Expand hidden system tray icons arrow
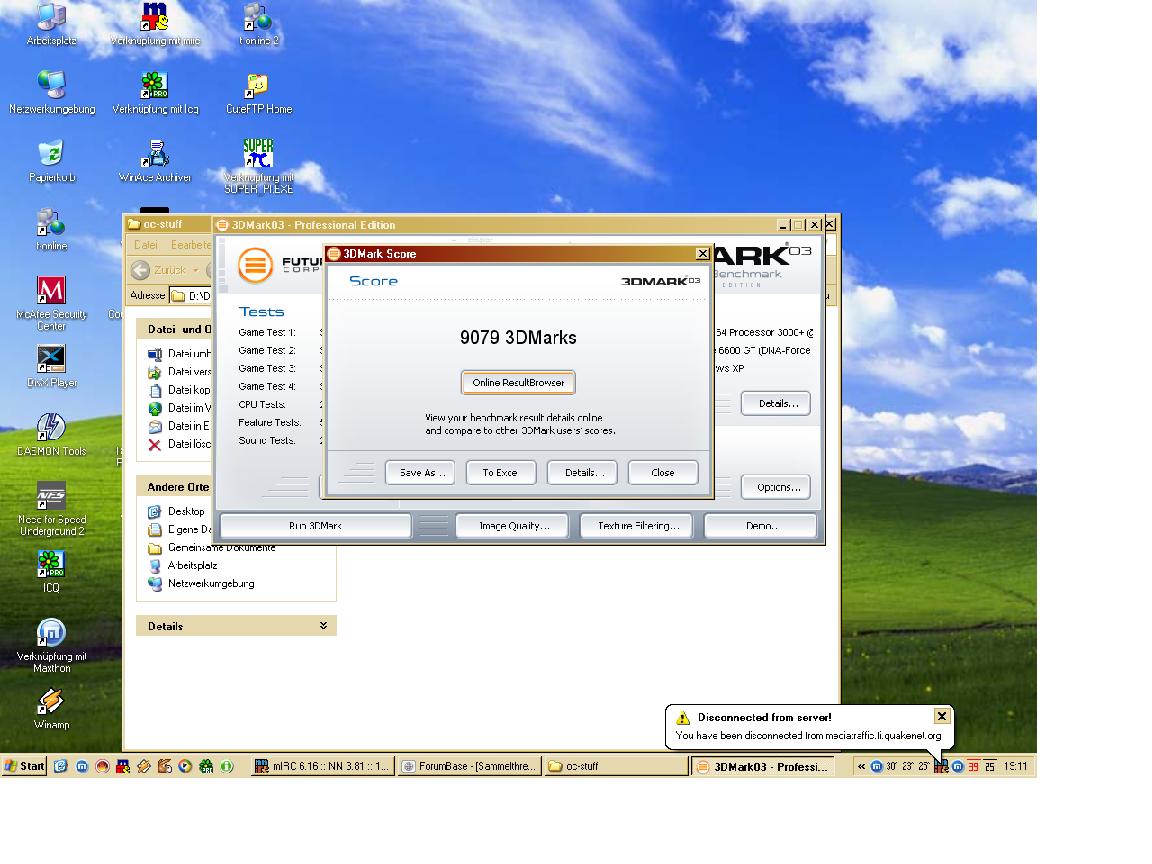The height and width of the screenshot is (864, 1152). click(861, 766)
